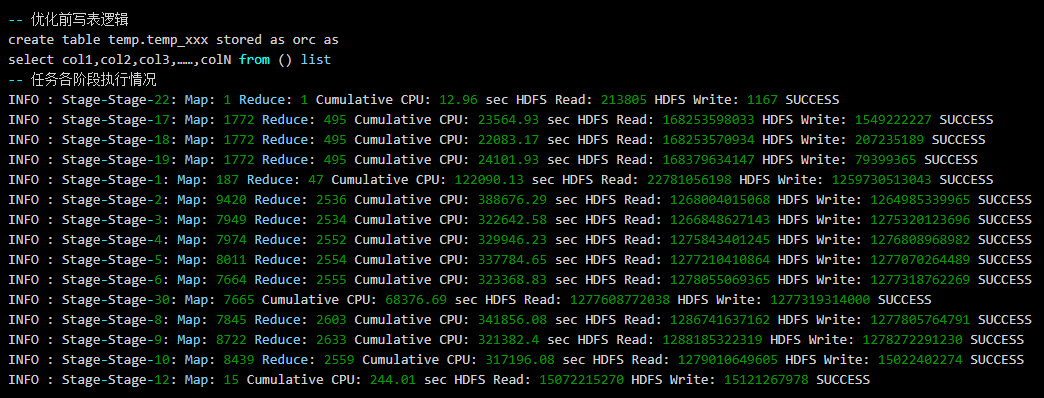Click HDFS Write value 1264985339965
Viewport: 1044px width, 398px height.
click(x=920, y=200)
